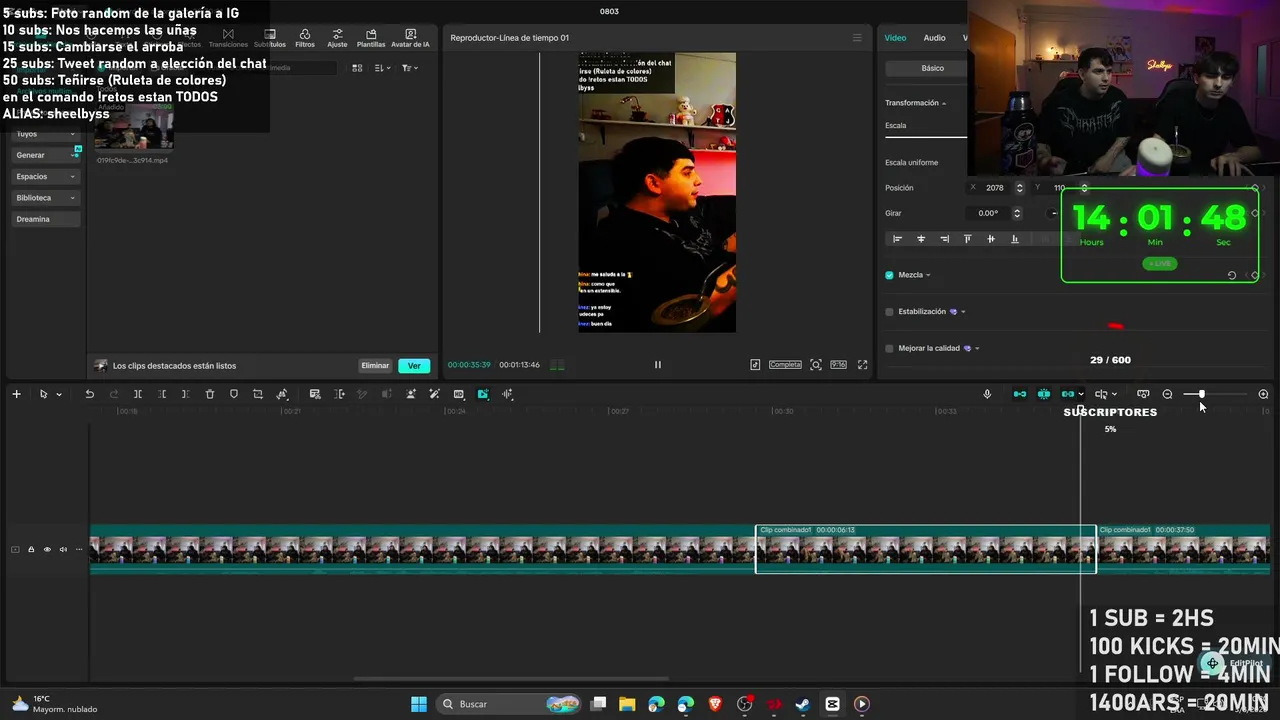Screen dimensions: 1280x720
Task: Expand the Tuyos sidebar section
Action: (x=45, y=134)
